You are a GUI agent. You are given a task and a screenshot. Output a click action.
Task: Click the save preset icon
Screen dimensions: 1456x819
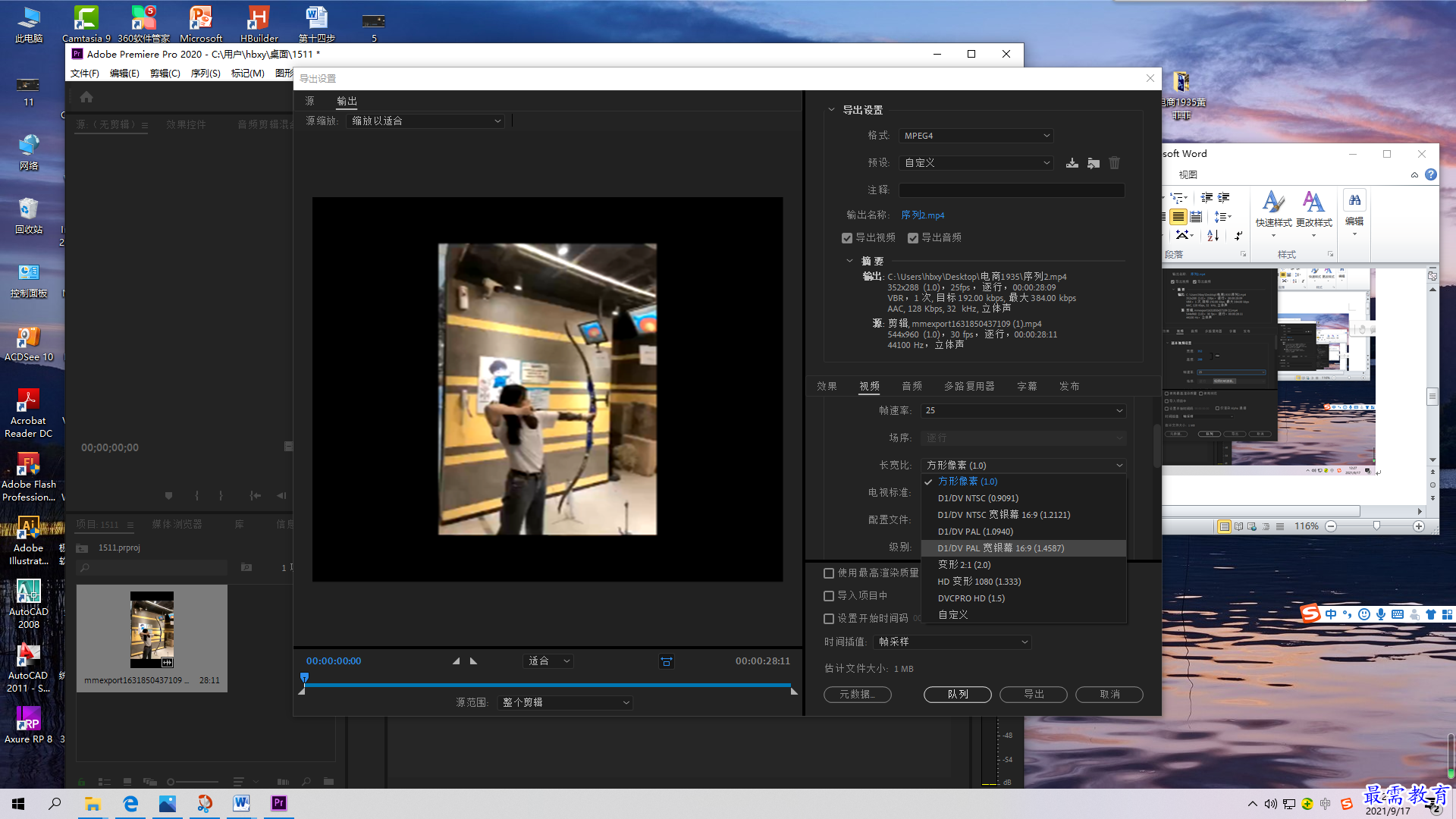tap(1072, 163)
